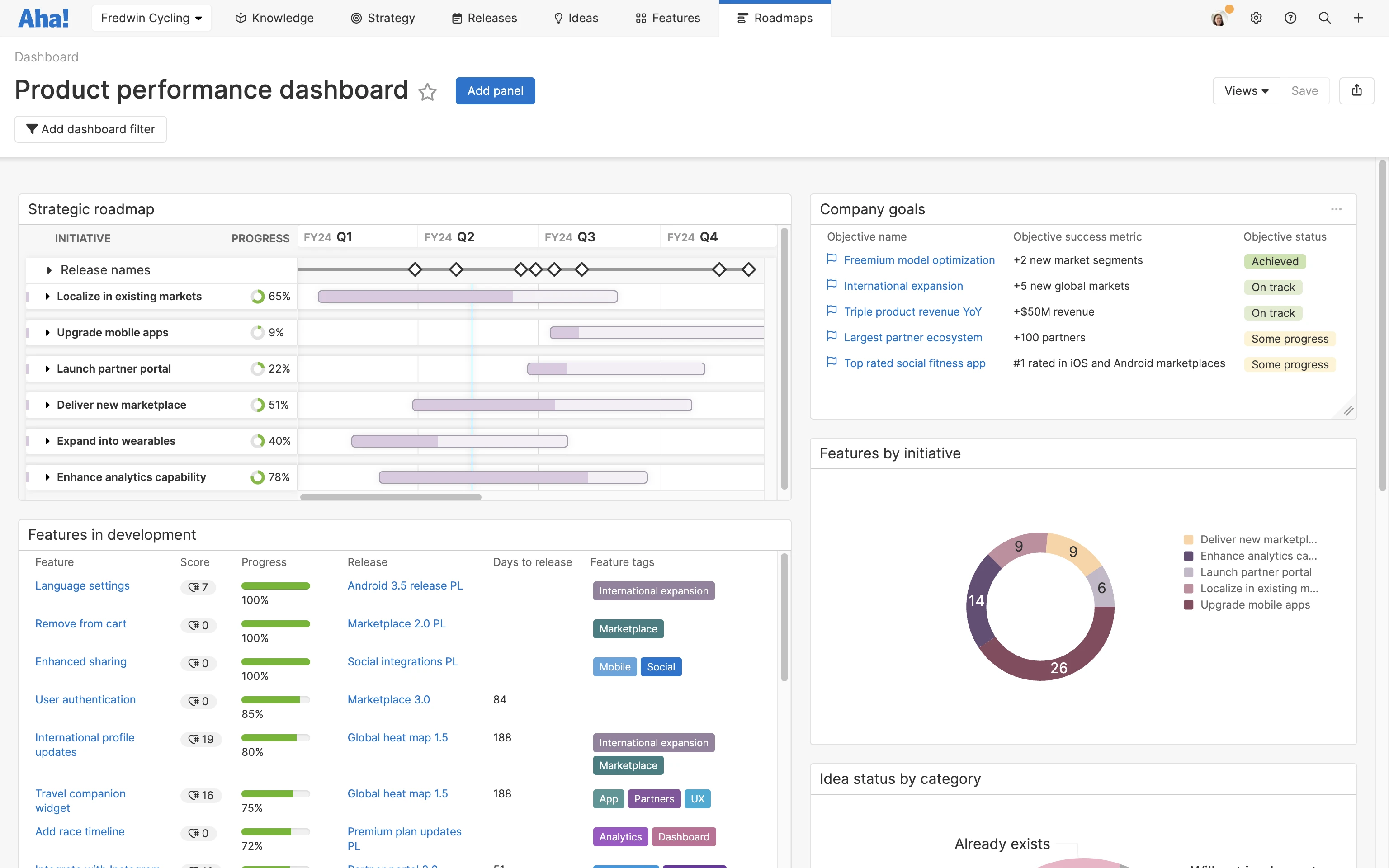Click the plus add icon in header
This screenshot has width=1389, height=868.
[1358, 18]
